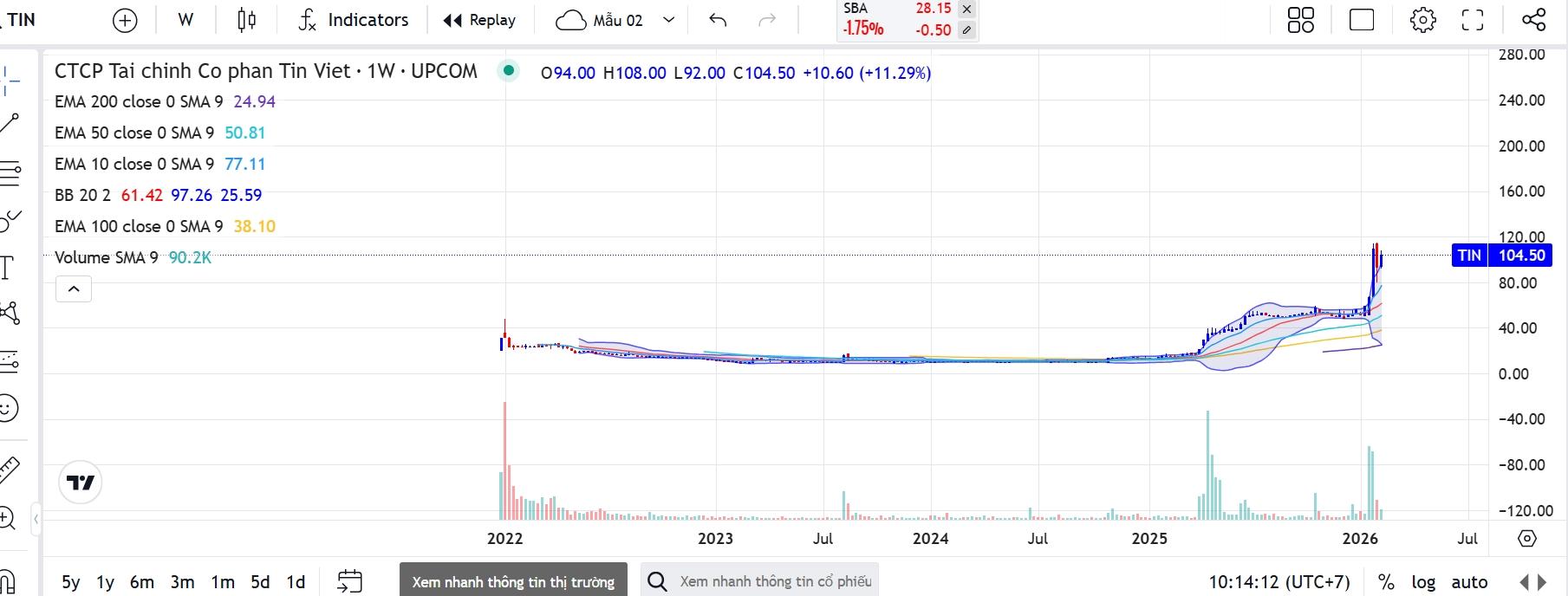The width and height of the screenshot is (1568, 596).
Task: Open the W interval dropdown
Action: [185, 21]
